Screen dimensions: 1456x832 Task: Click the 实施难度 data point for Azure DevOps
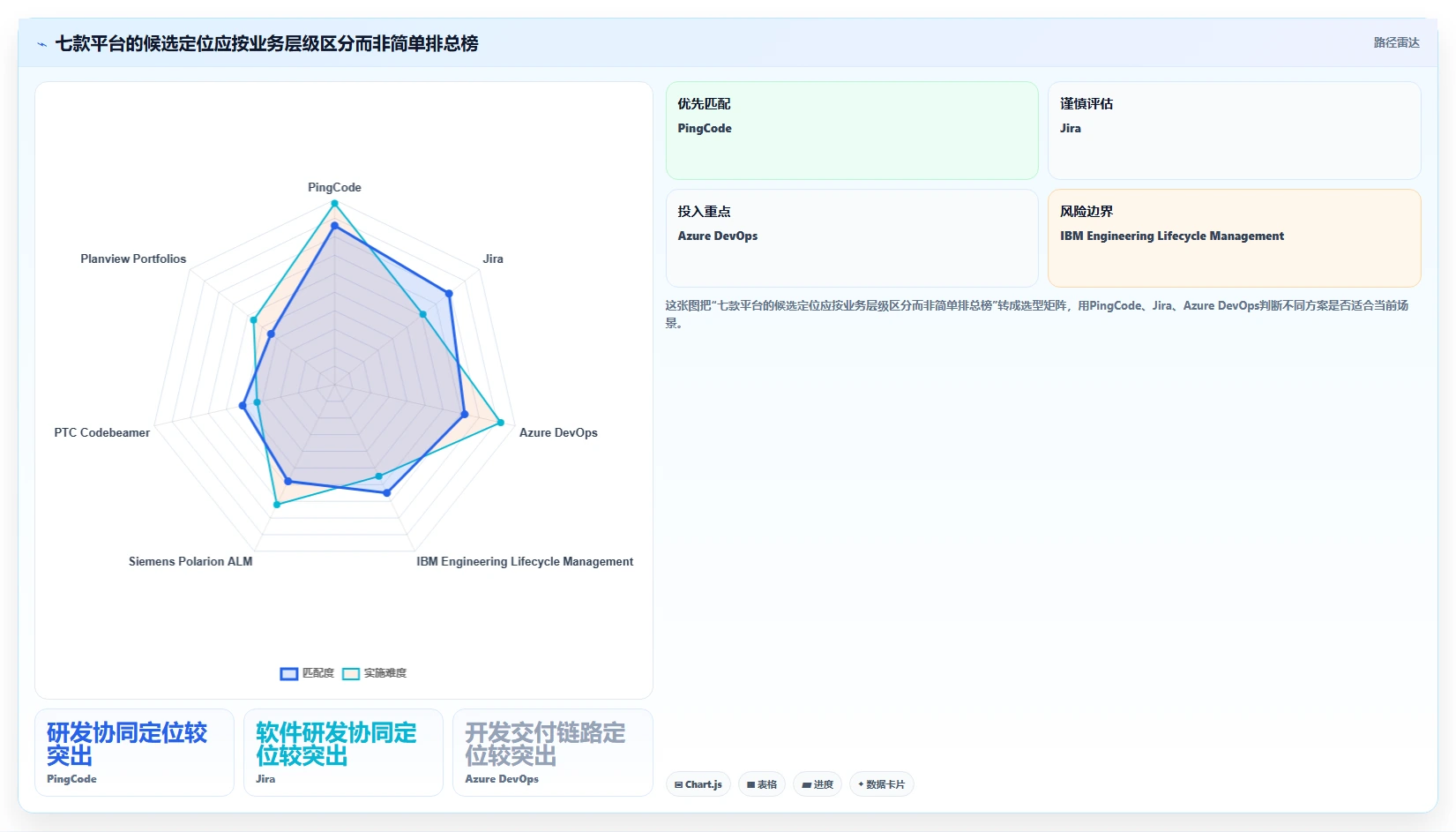click(501, 423)
